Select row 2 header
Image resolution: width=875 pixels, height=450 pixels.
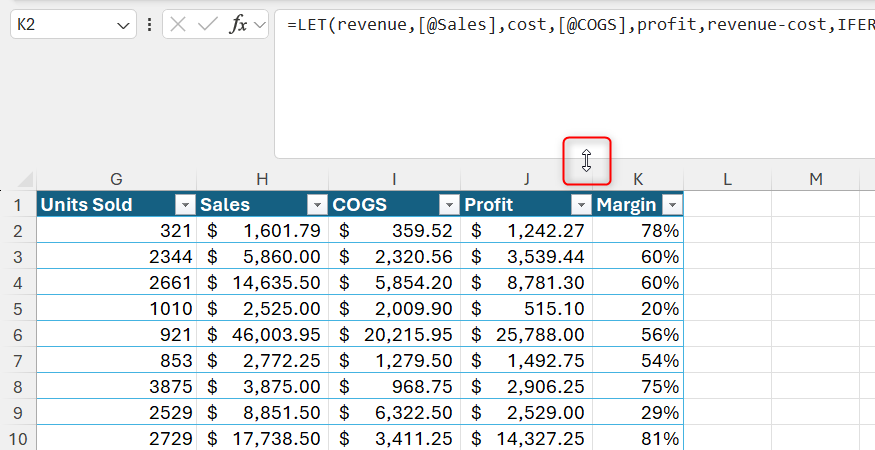tap(18, 231)
